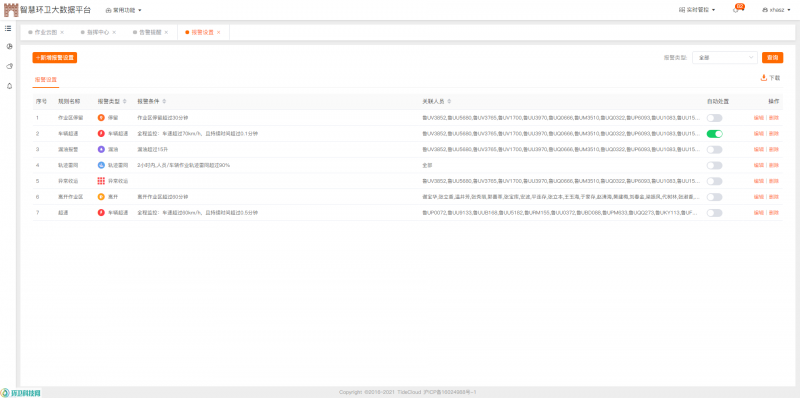Screen dimensions: 800x398
Task: Switch to the 作业云图 tab
Action: pos(46,32)
